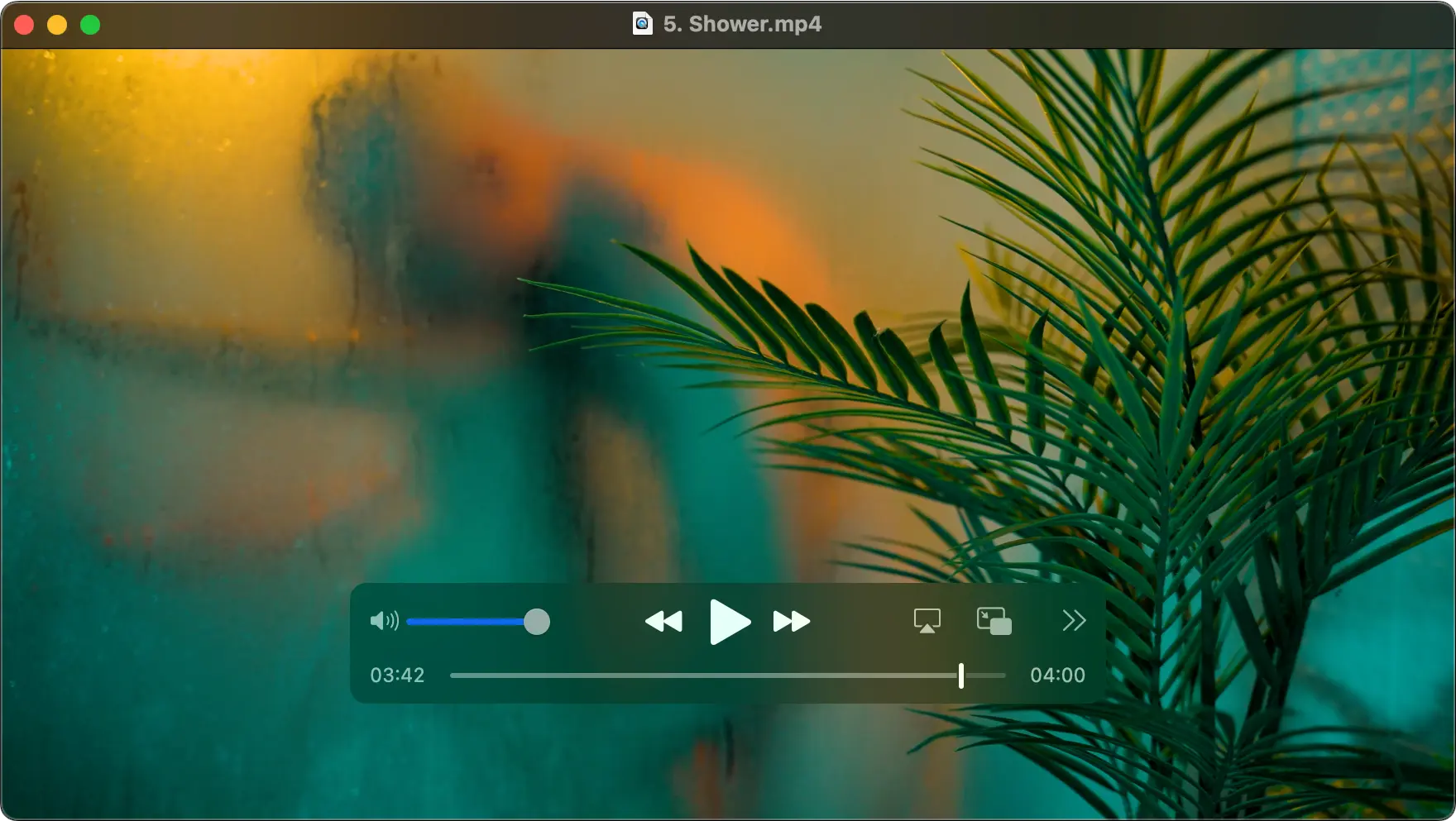Image resolution: width=1456 pixels, height=821 pixels.
Task: Toggle the 03:42 elapsed time display
Action: [397, 675]
